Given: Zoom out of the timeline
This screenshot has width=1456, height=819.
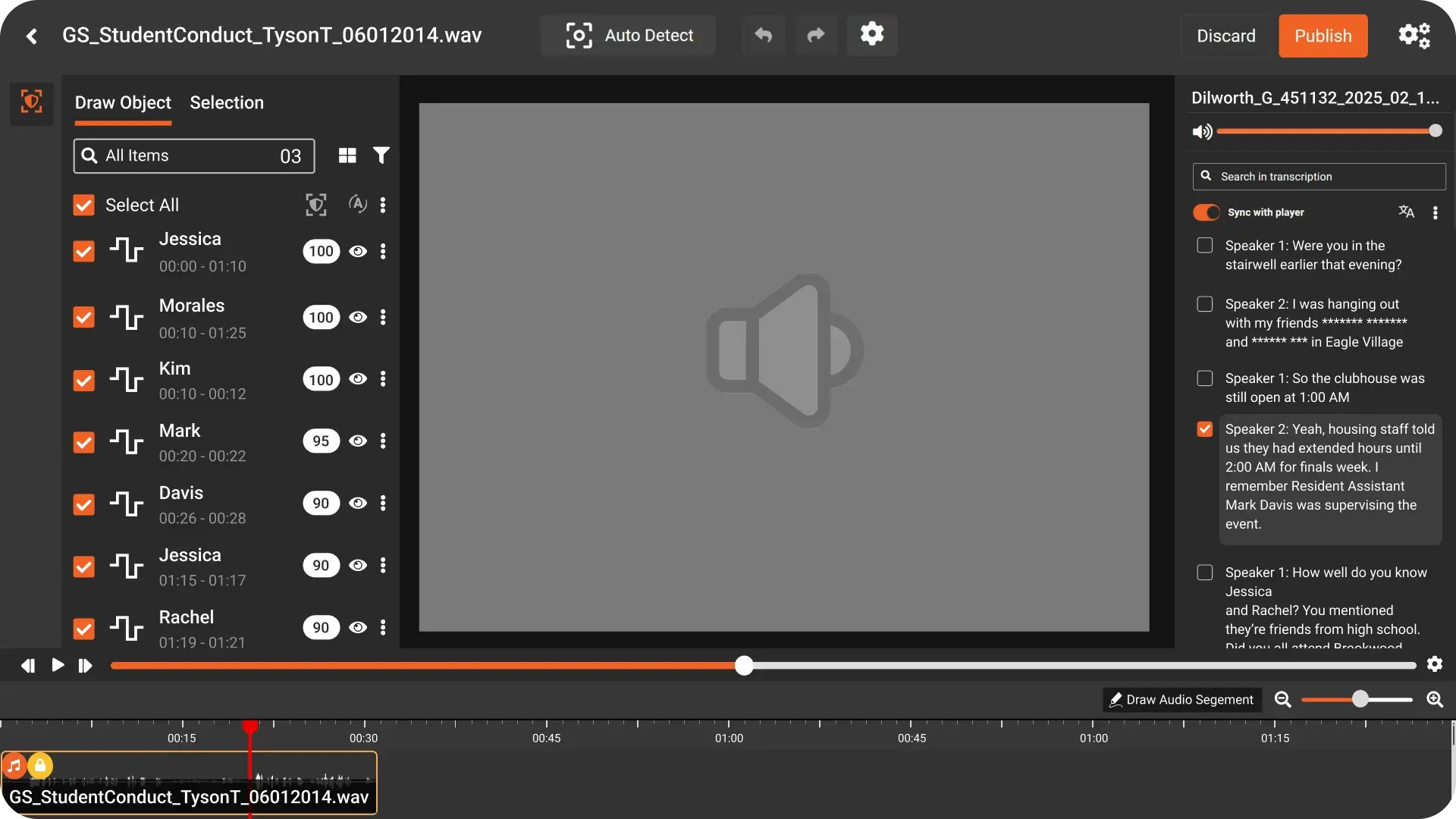Looking at the screenshot, I should click(1282, 699).
